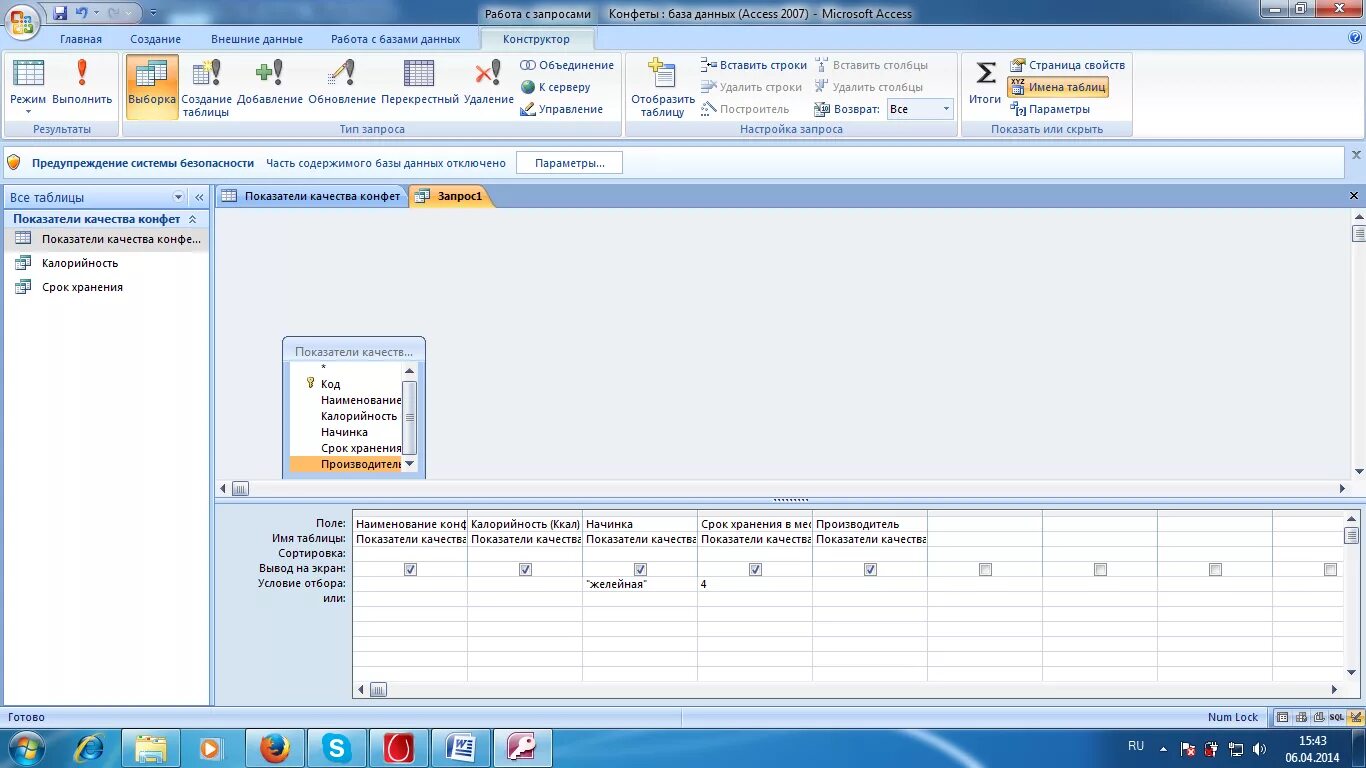The image size is (1366, 768).
Task: Check display box in second empty column
Action: 1100,569
